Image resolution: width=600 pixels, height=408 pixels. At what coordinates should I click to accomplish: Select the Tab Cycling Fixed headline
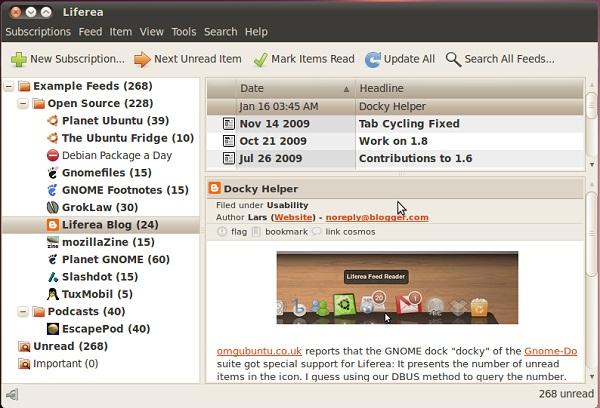coord(408,124)
